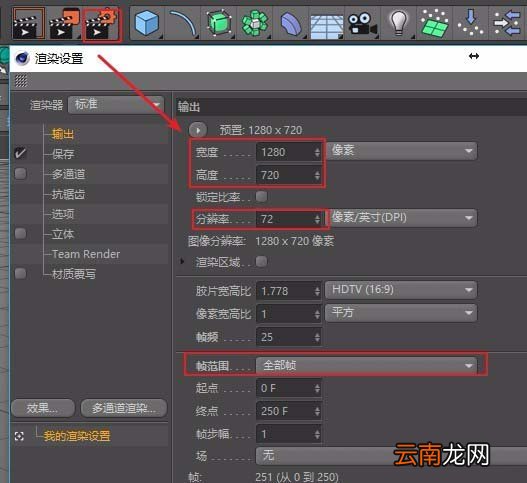This screenshot has height=483, width=527.
Task: Enable the 多通道 checkbox
Action: pos(21,173)
